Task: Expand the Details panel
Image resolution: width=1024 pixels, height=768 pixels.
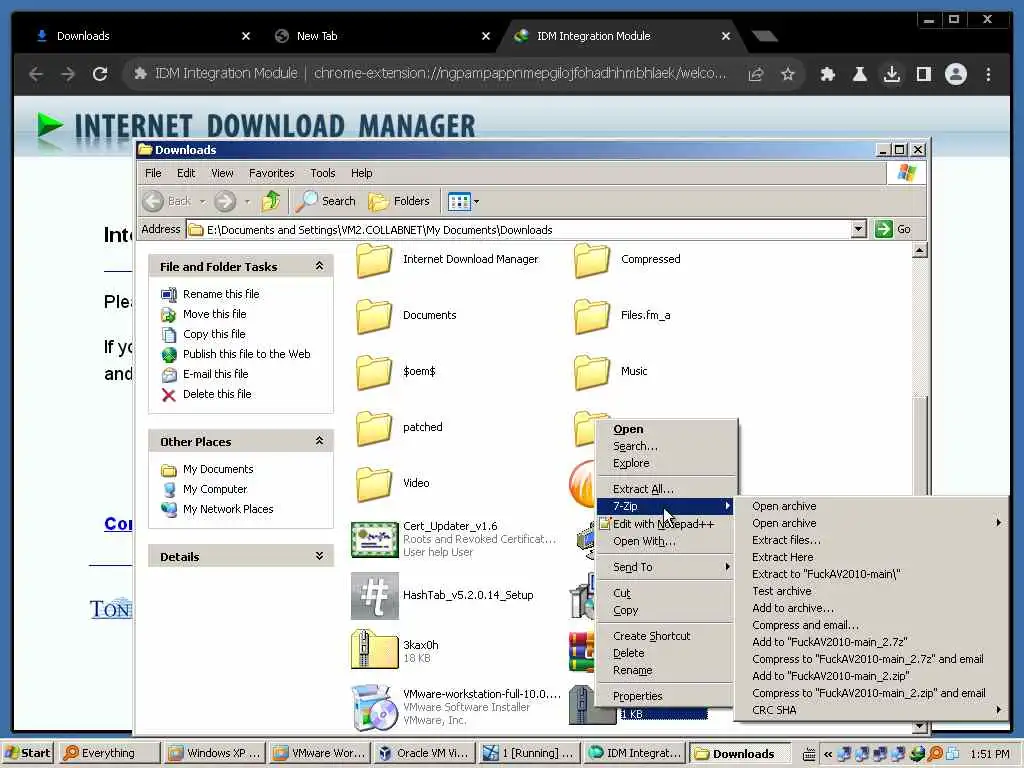Action: click(x=319, y=556)
